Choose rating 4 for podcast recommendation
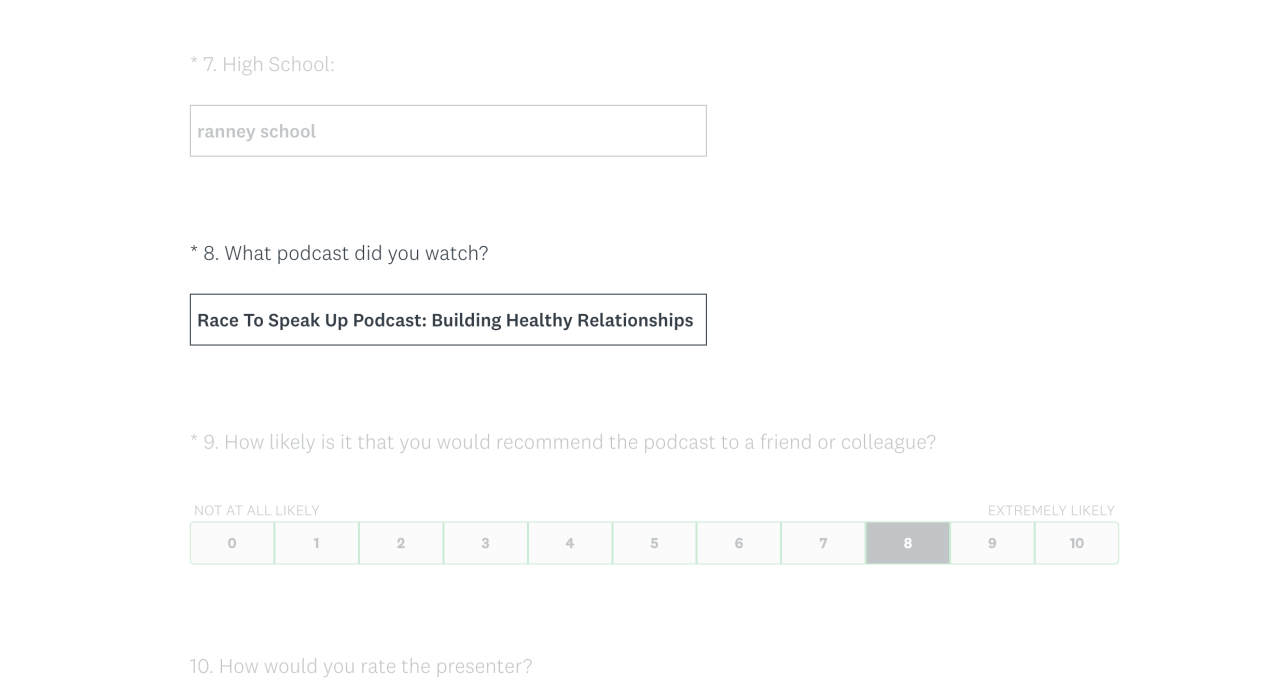Viewport: 1280px width, 688px height. click(570, 543)
